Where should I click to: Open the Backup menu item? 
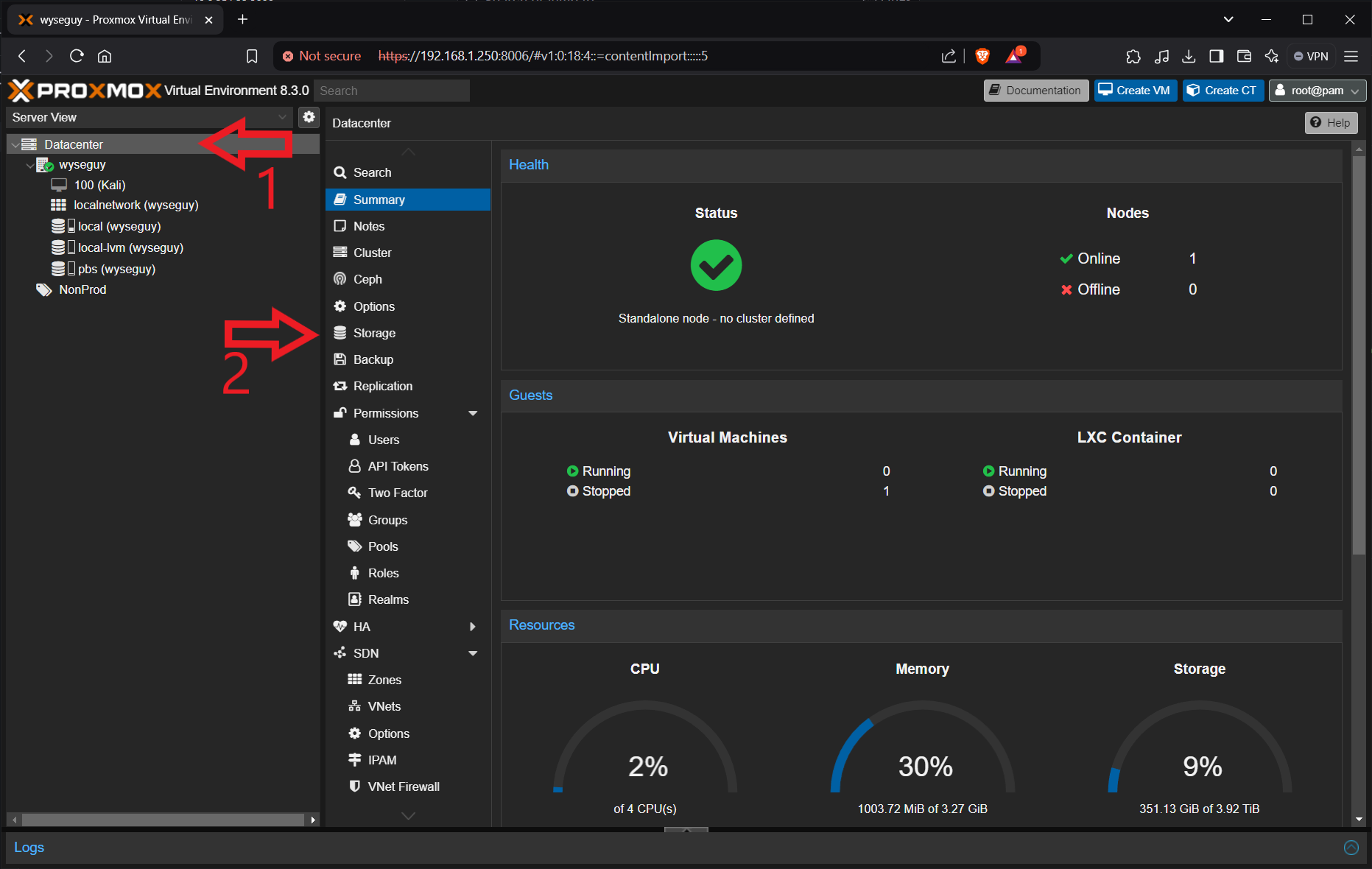[x=408, y=359]
